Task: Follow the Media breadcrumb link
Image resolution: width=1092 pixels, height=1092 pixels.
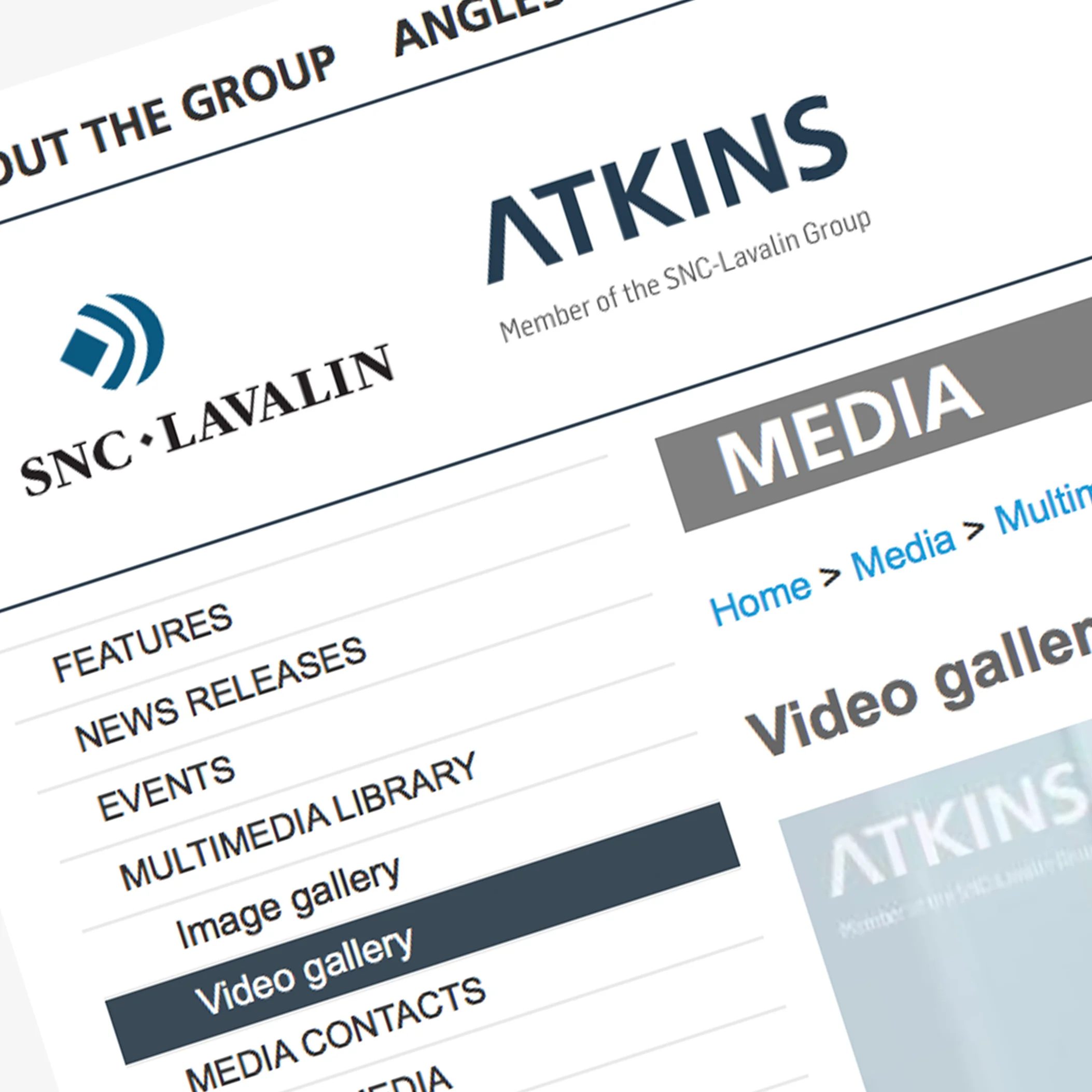Action: click(903, 553)
